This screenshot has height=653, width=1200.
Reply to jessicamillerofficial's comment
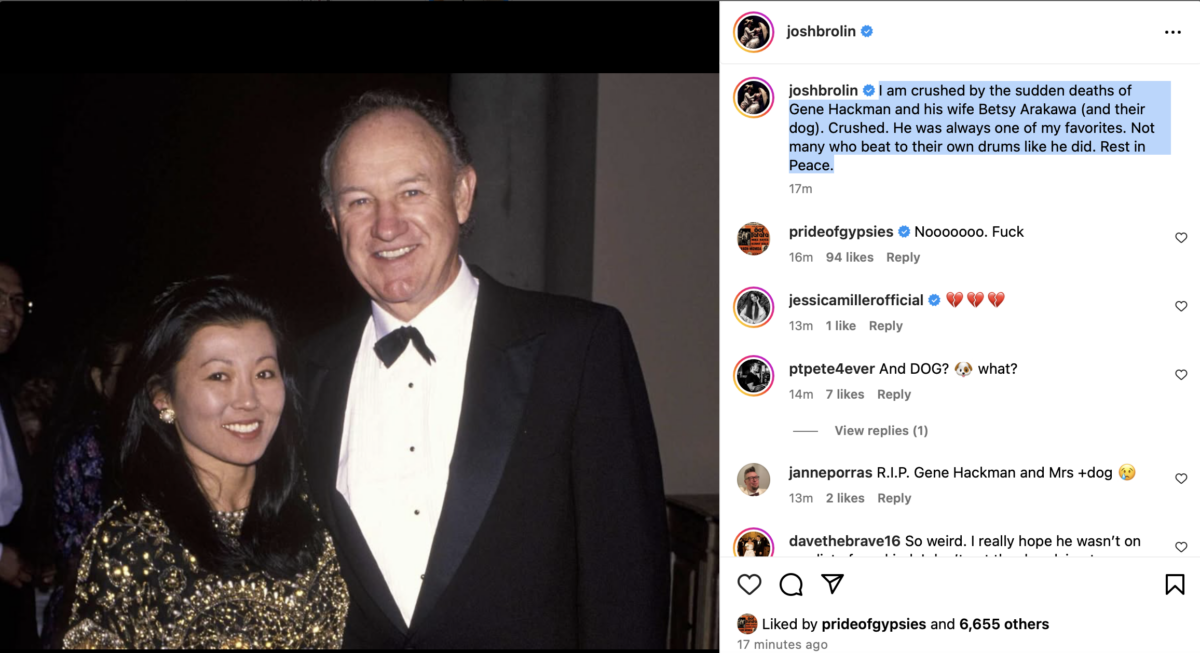(x=885, y=326)
